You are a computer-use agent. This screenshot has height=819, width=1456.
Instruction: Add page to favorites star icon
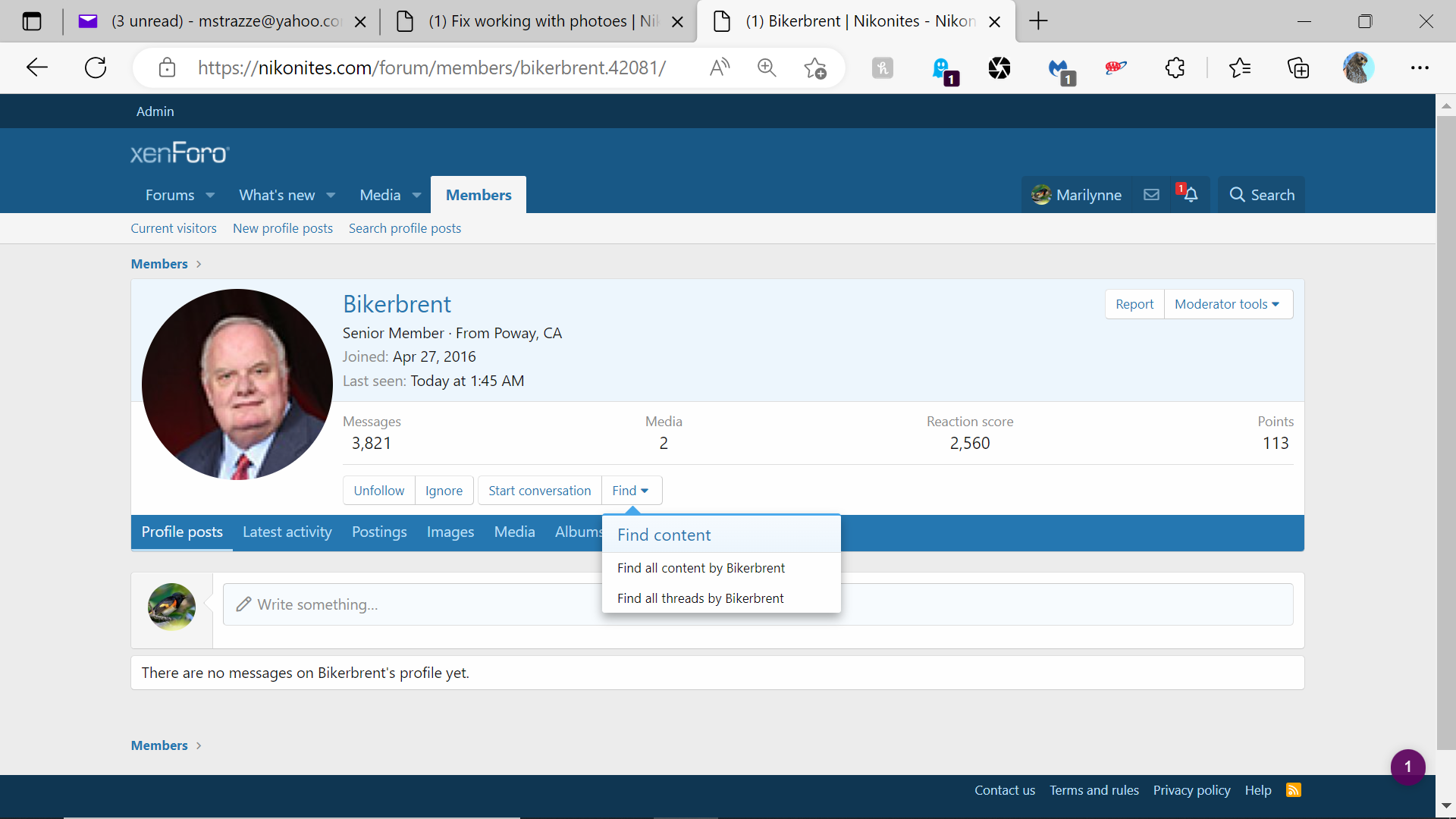point(815,67)
